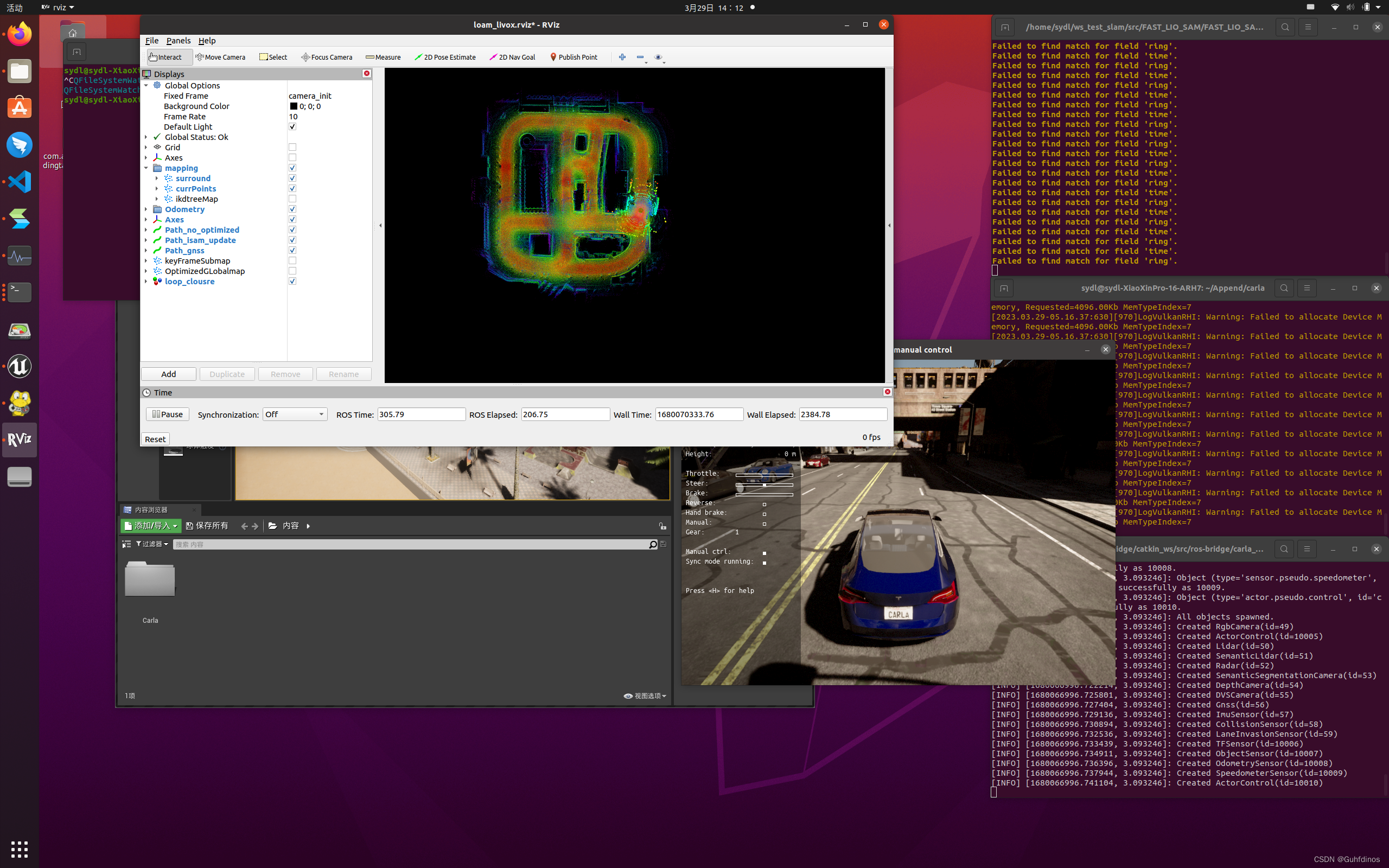The image size is (1389, 868).
Task: Open the Files manager dock icon
Action: (x=20, y=71)
